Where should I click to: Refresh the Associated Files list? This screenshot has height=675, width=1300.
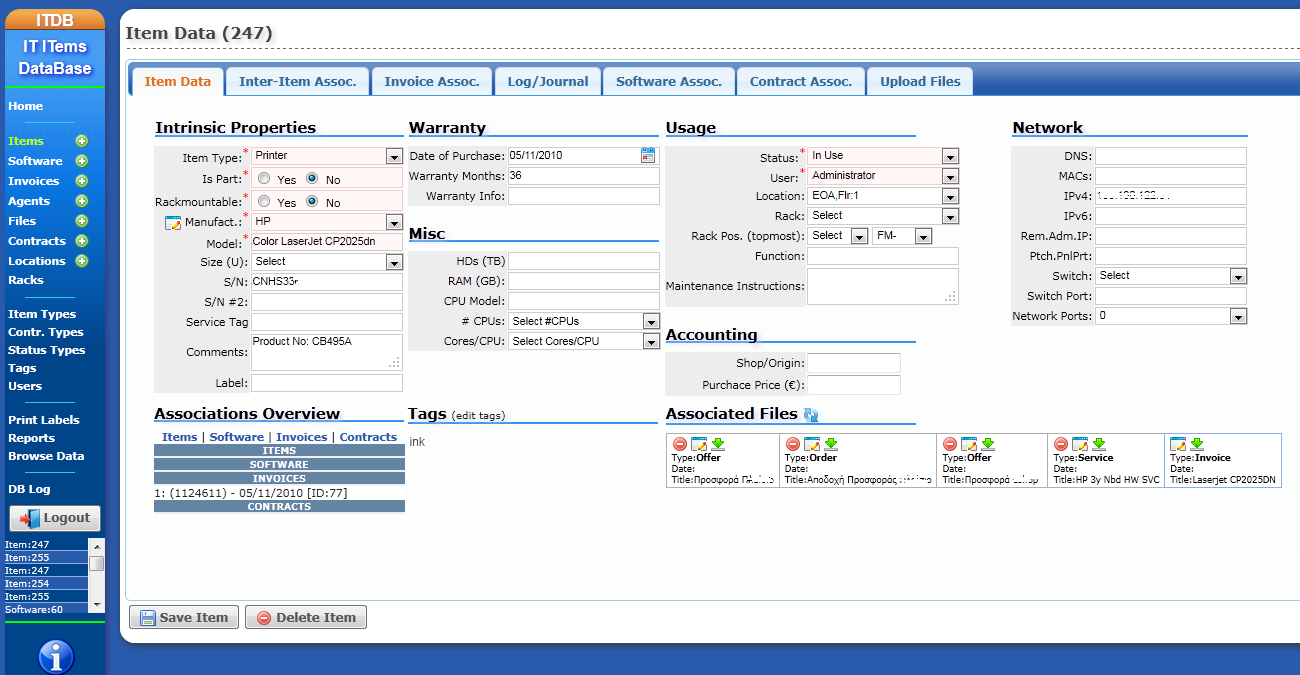coord(810,415)
